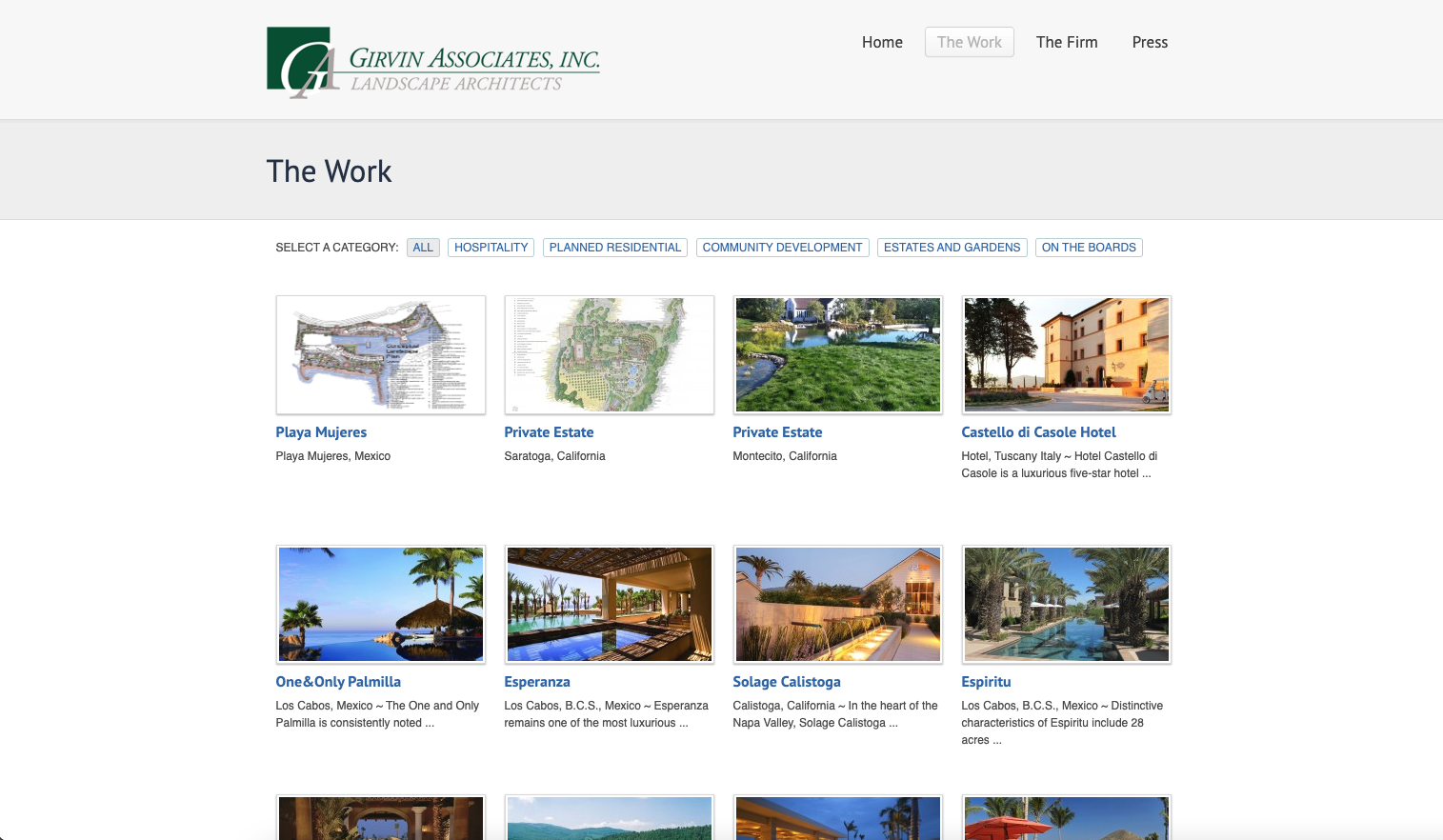Open Saratoga Private Estate plan thumbnail
This screenshot has height=840, width=1443.
[x=610, y=355]
